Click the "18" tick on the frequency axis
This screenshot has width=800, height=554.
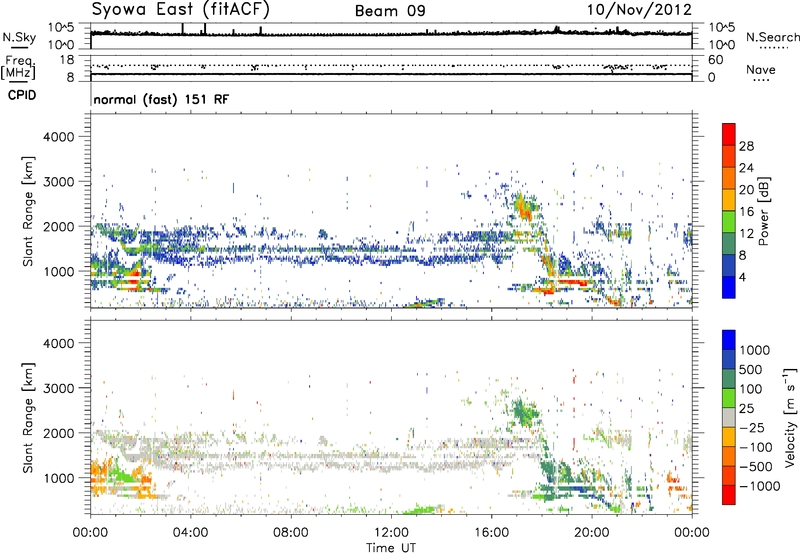[x=66, y=59]
